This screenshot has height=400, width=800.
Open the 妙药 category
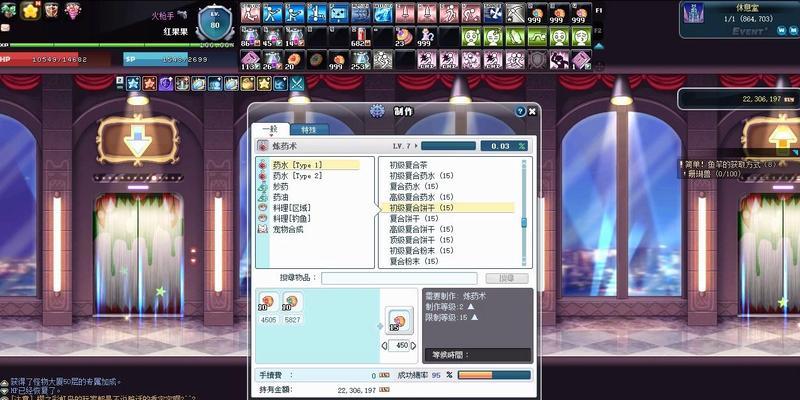tap(280, 187)
